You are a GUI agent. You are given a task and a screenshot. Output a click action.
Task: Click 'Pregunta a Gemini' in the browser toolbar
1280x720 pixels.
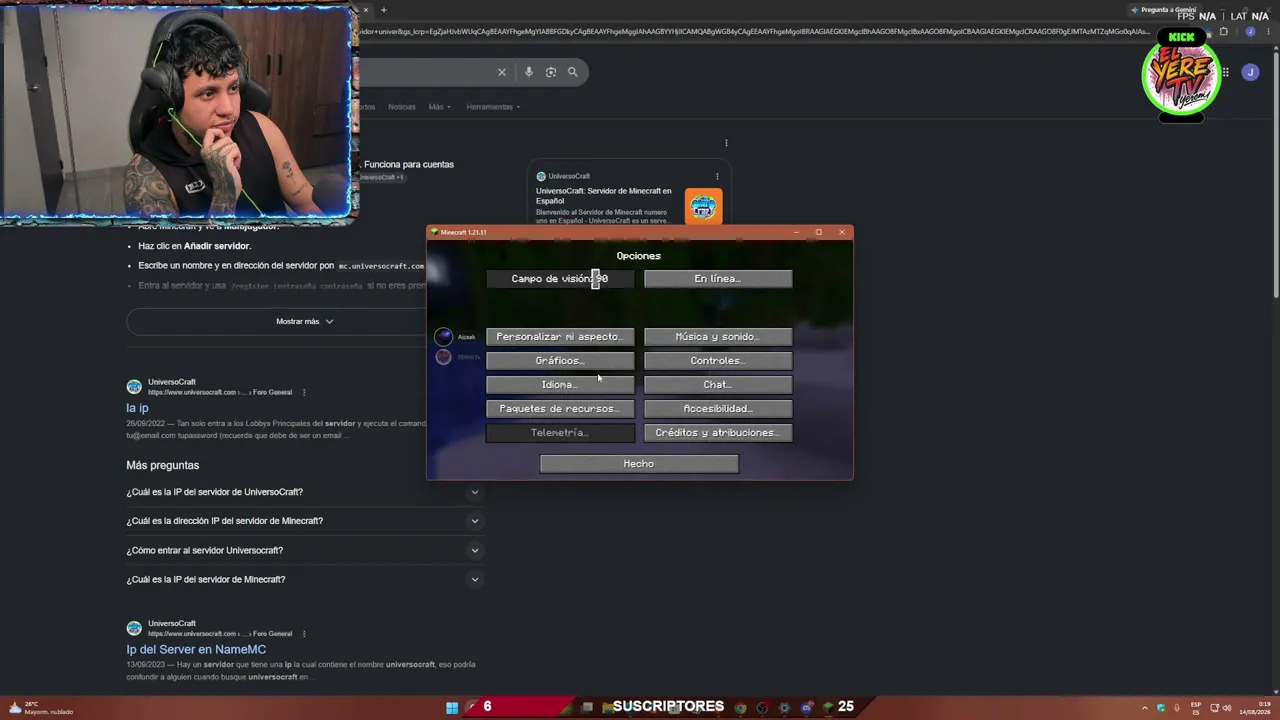click(x=1163, y=10)
